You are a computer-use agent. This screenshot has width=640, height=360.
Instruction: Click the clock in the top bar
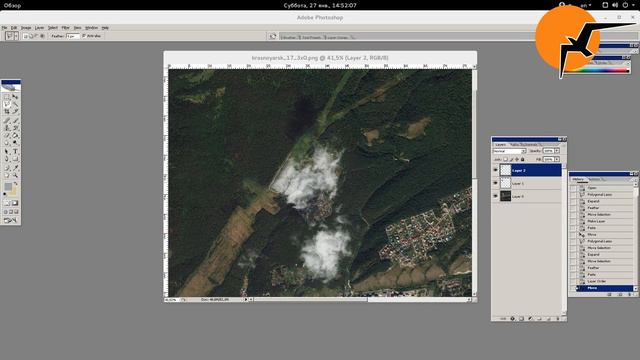320,5
